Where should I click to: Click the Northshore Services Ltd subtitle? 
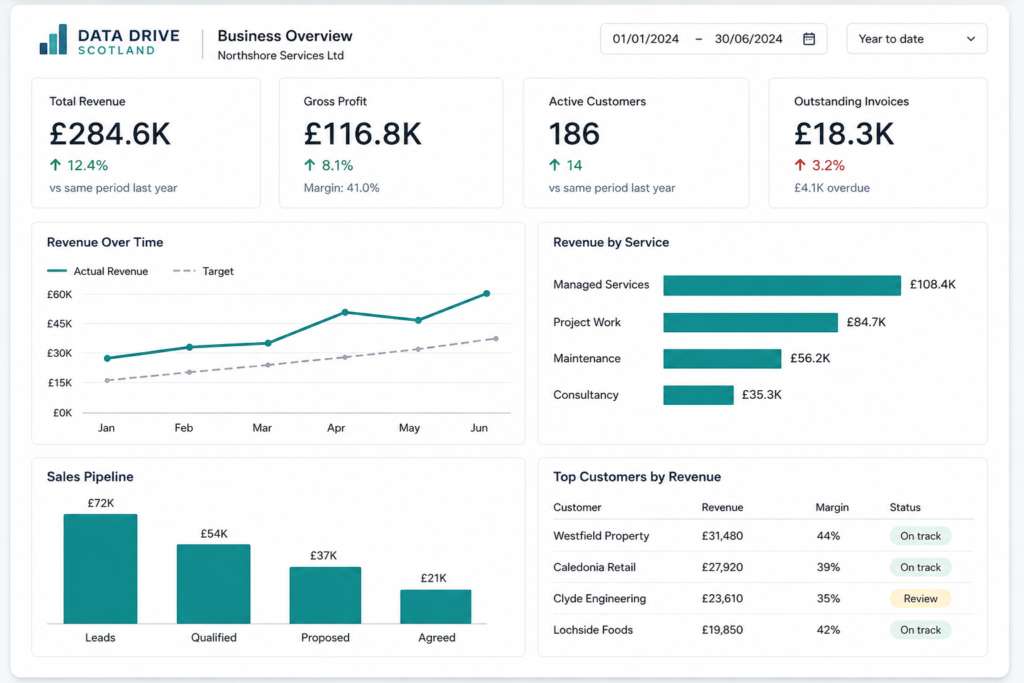280,56
